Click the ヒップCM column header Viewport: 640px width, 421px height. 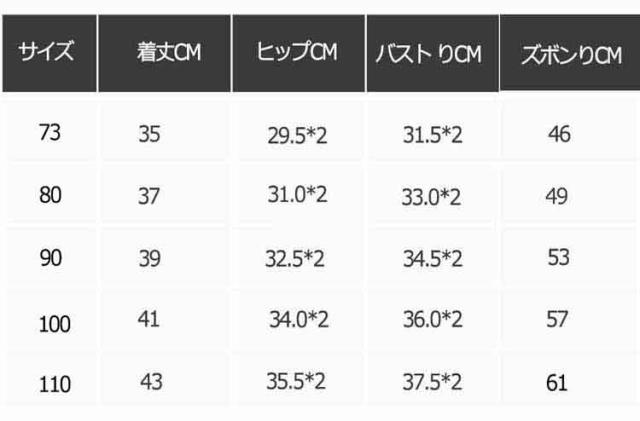pyautogui.click(x=299, y=53)
